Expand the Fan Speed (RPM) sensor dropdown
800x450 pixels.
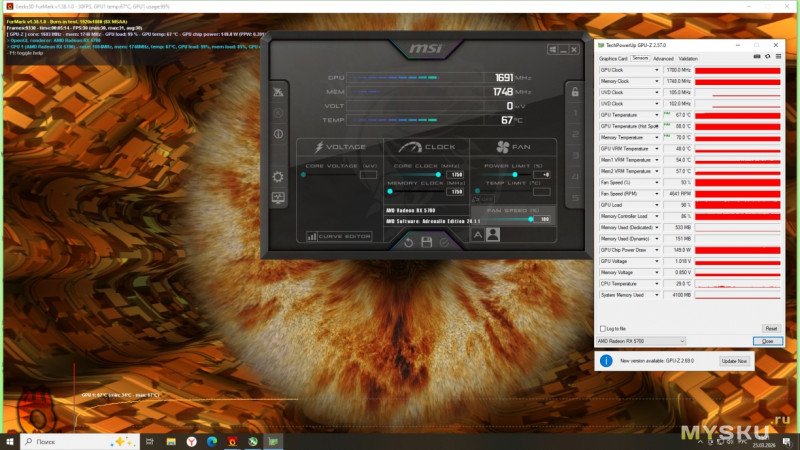click(654, 193)
